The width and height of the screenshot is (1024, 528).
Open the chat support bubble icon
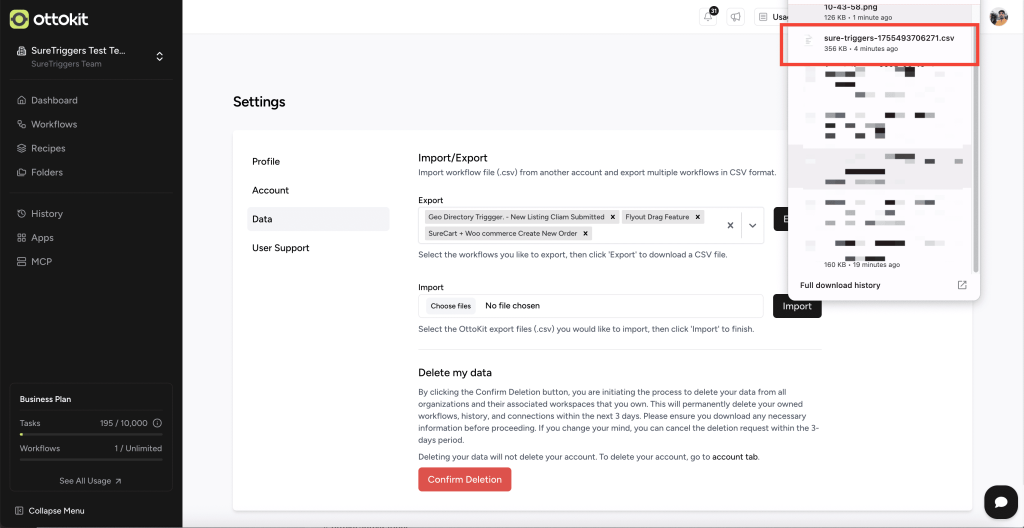[x=1000, y=501]
